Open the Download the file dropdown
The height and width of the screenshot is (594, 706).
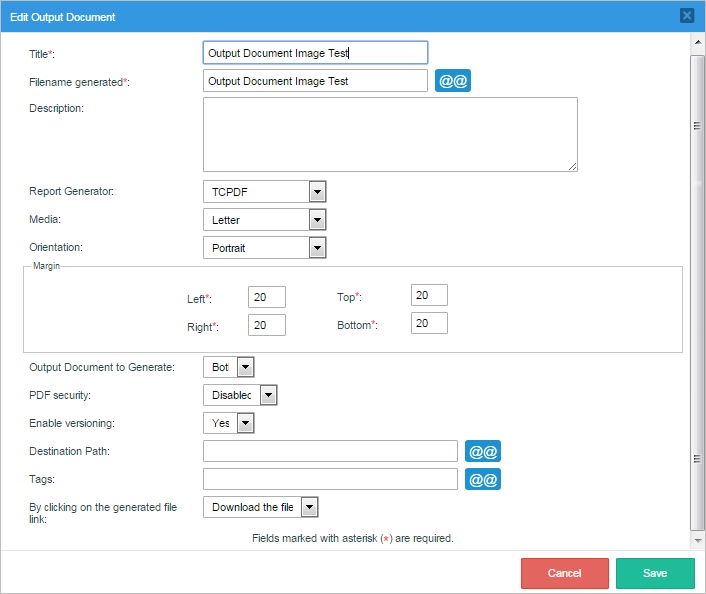point(260,507)
